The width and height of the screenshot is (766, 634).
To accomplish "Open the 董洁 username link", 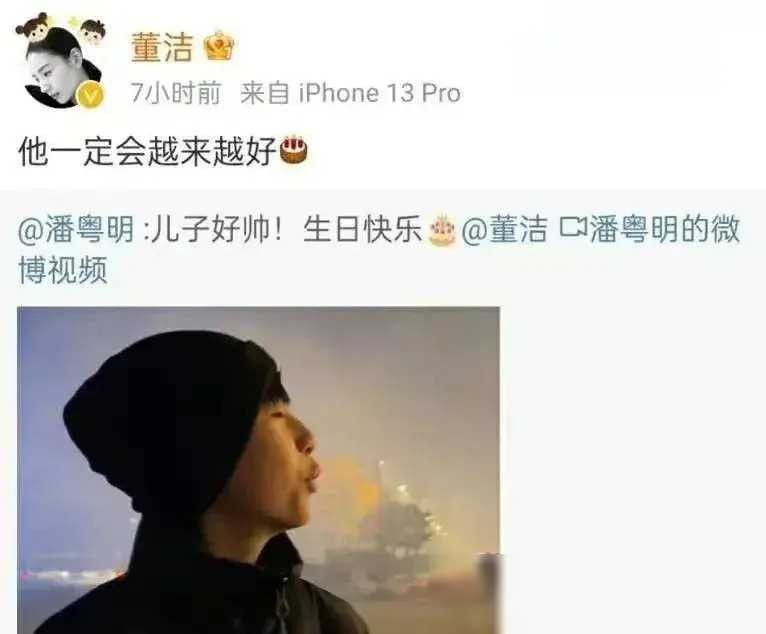I will pyautogui.click(x=162, y=47).
